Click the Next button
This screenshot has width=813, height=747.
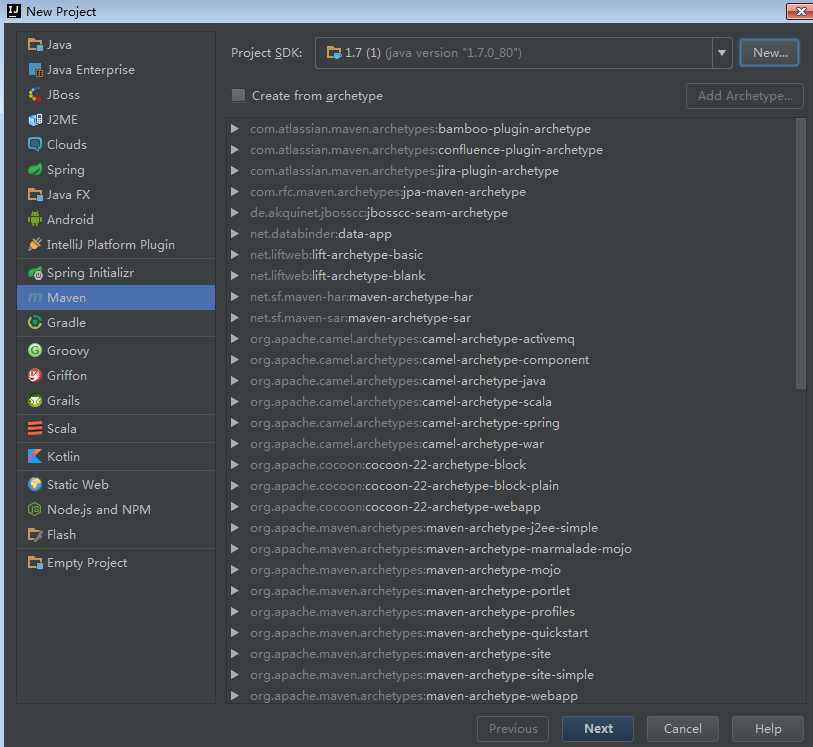598,728
